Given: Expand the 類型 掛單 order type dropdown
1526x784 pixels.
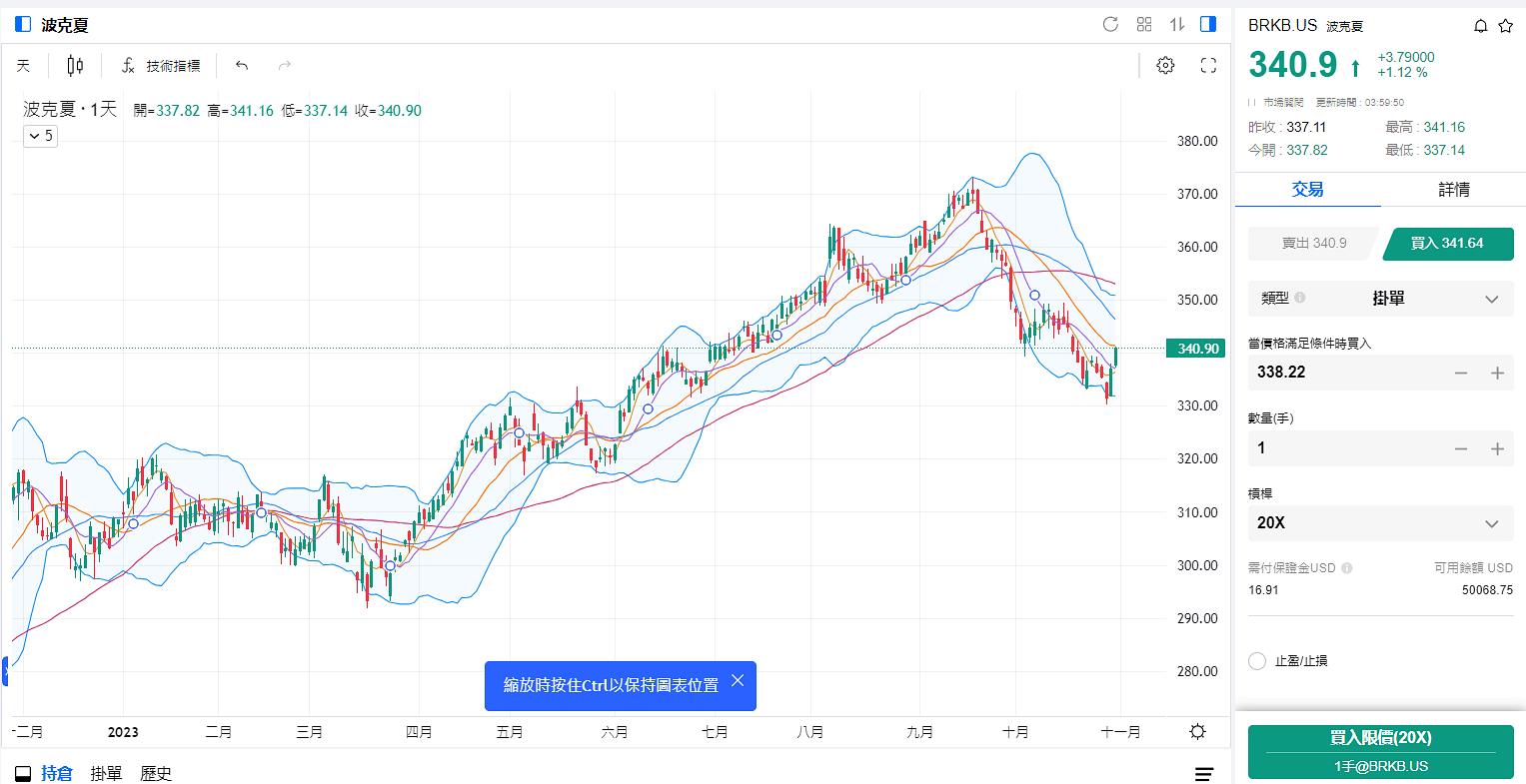Looking at the screenshot, I should click(x=1381, y=299).
